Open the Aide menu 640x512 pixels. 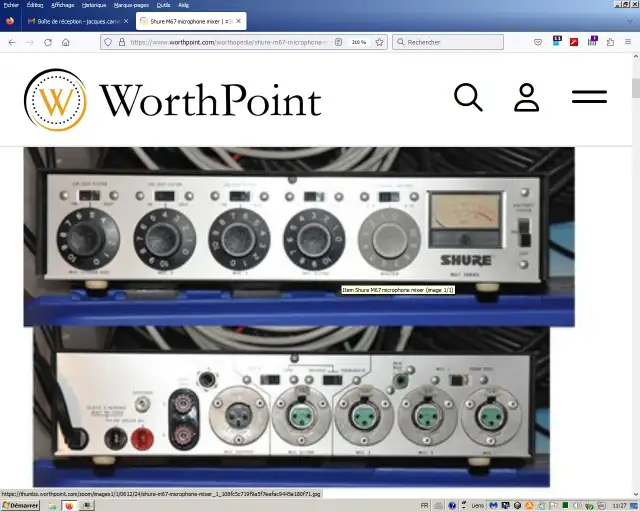coord(183,5)
